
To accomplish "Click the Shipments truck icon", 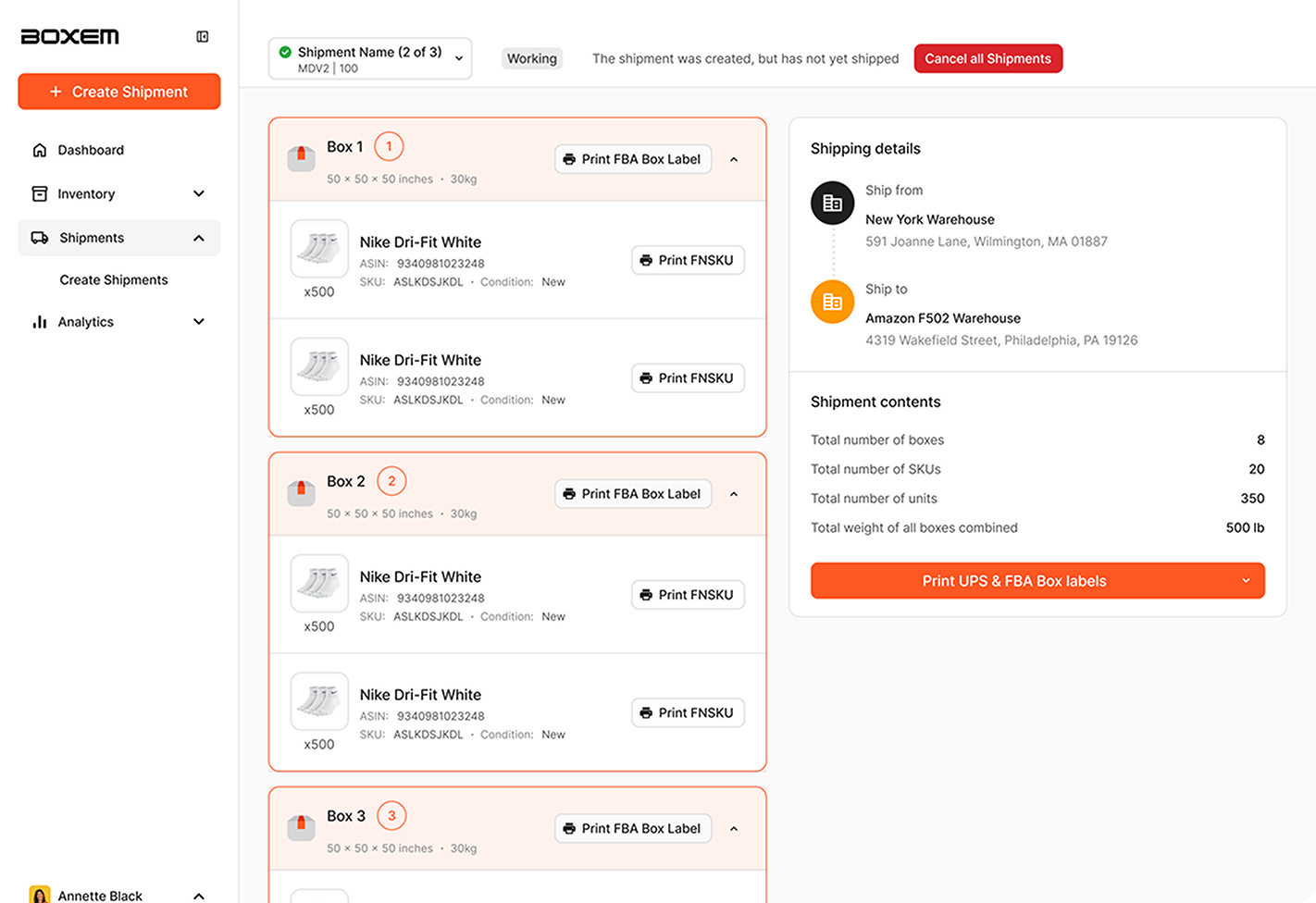I will tap(40, 238).
